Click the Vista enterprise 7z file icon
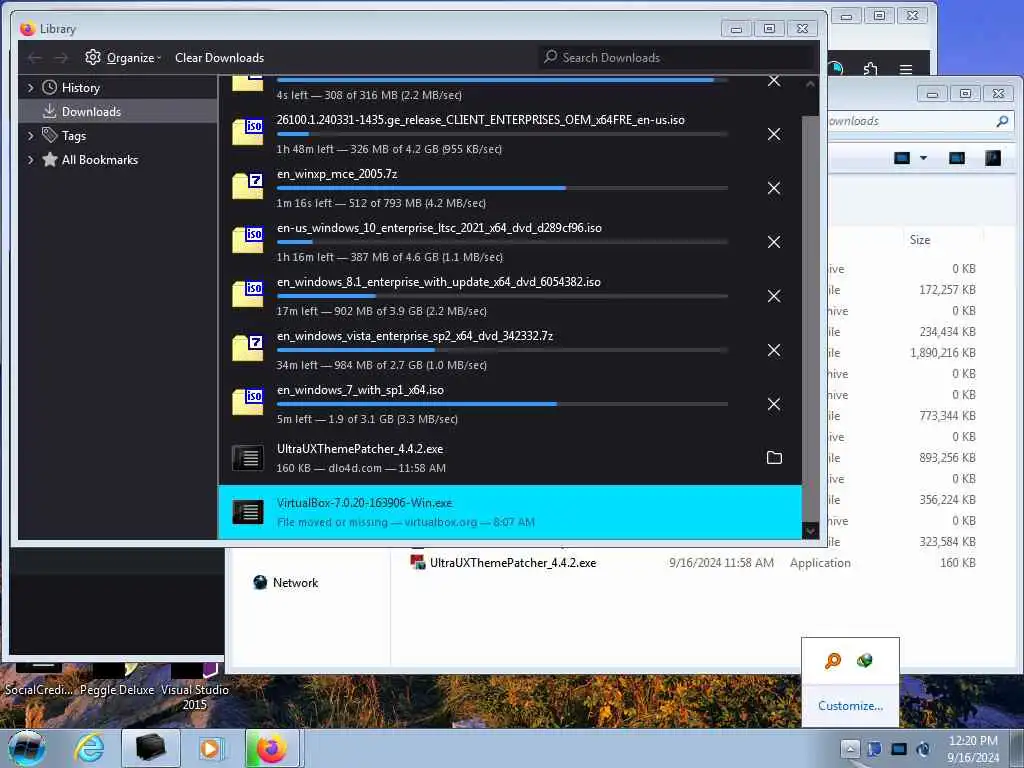This screenshot has width=1024, height=768. pos(248,349)
